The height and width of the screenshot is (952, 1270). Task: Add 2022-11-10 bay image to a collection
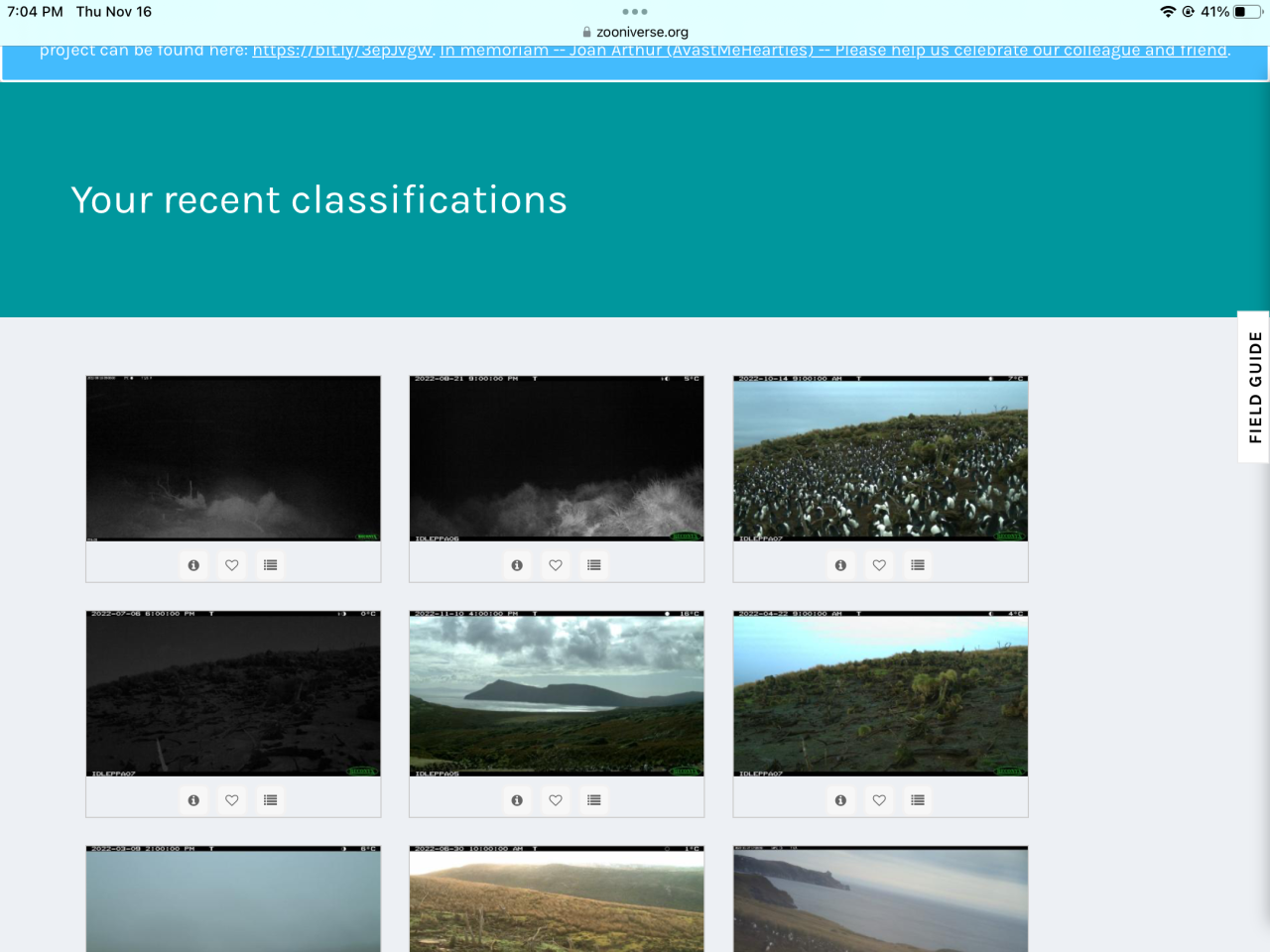594,800
